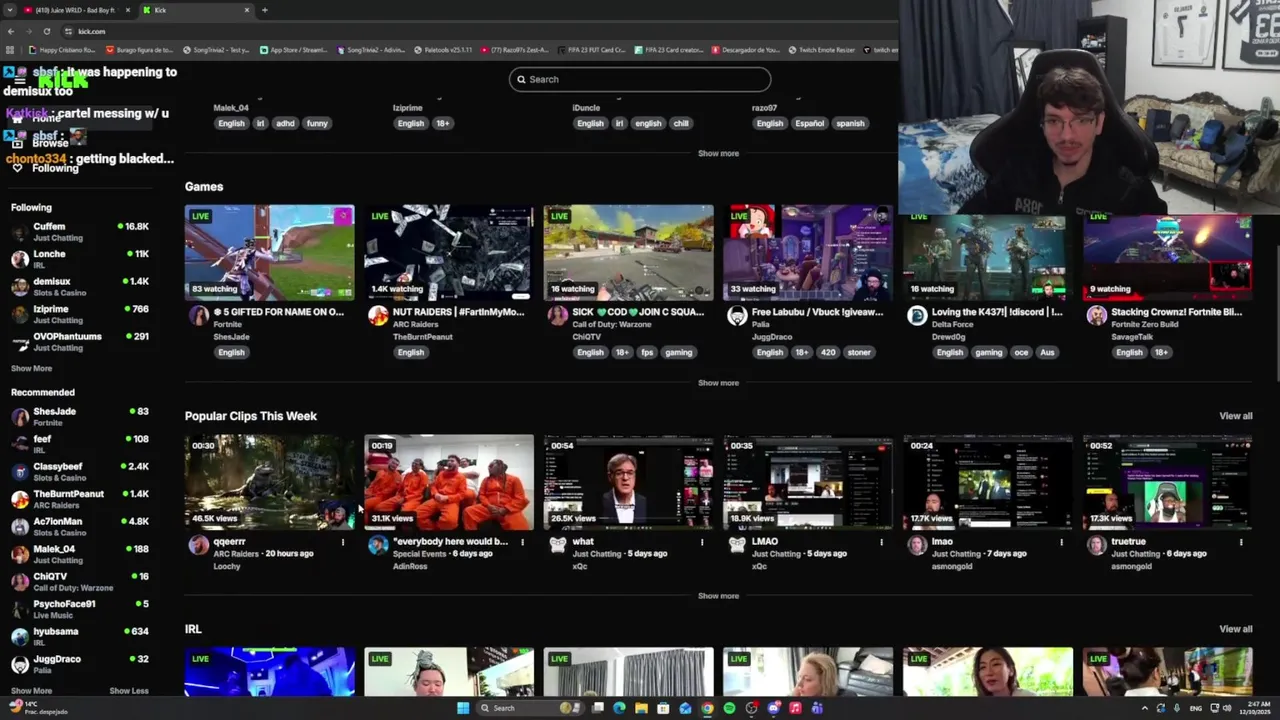Open TheBurntPeanut's avatar in sidebar Recommended
This screenshot has width=1280, height=720.
pos(20,499)
